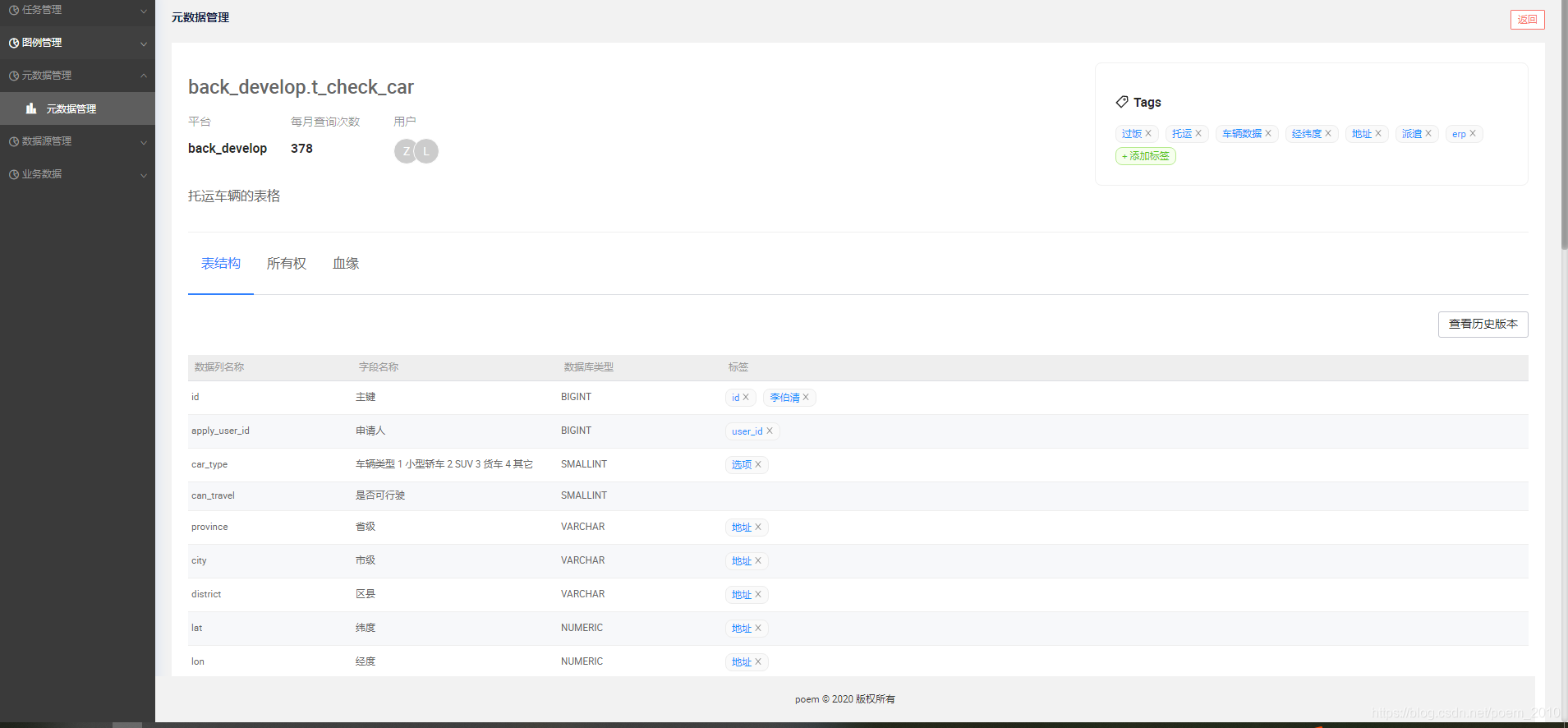The height and width of the screenshot is (728, 1568).
Task: Click the 返回 back button
Action: pos(1527,20)
